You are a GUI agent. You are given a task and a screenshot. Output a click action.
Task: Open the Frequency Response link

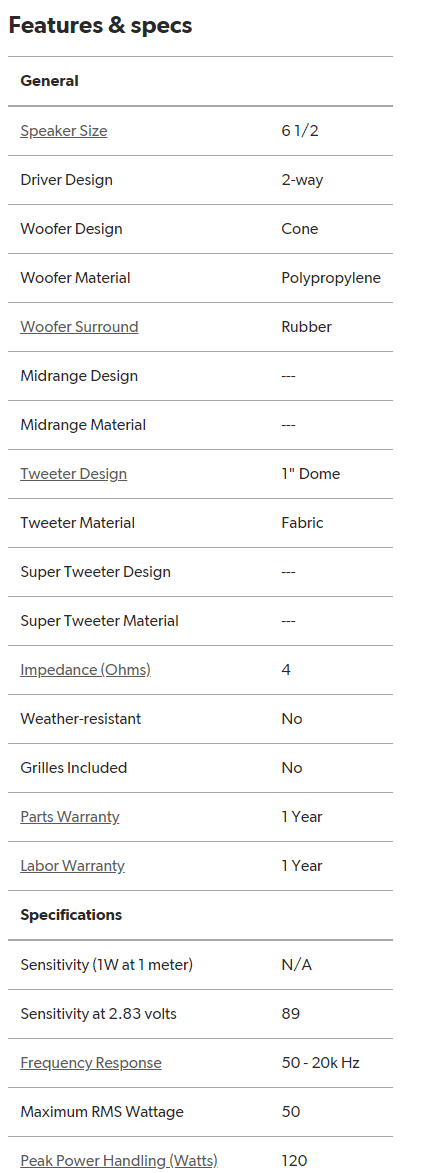[91, 1062]
